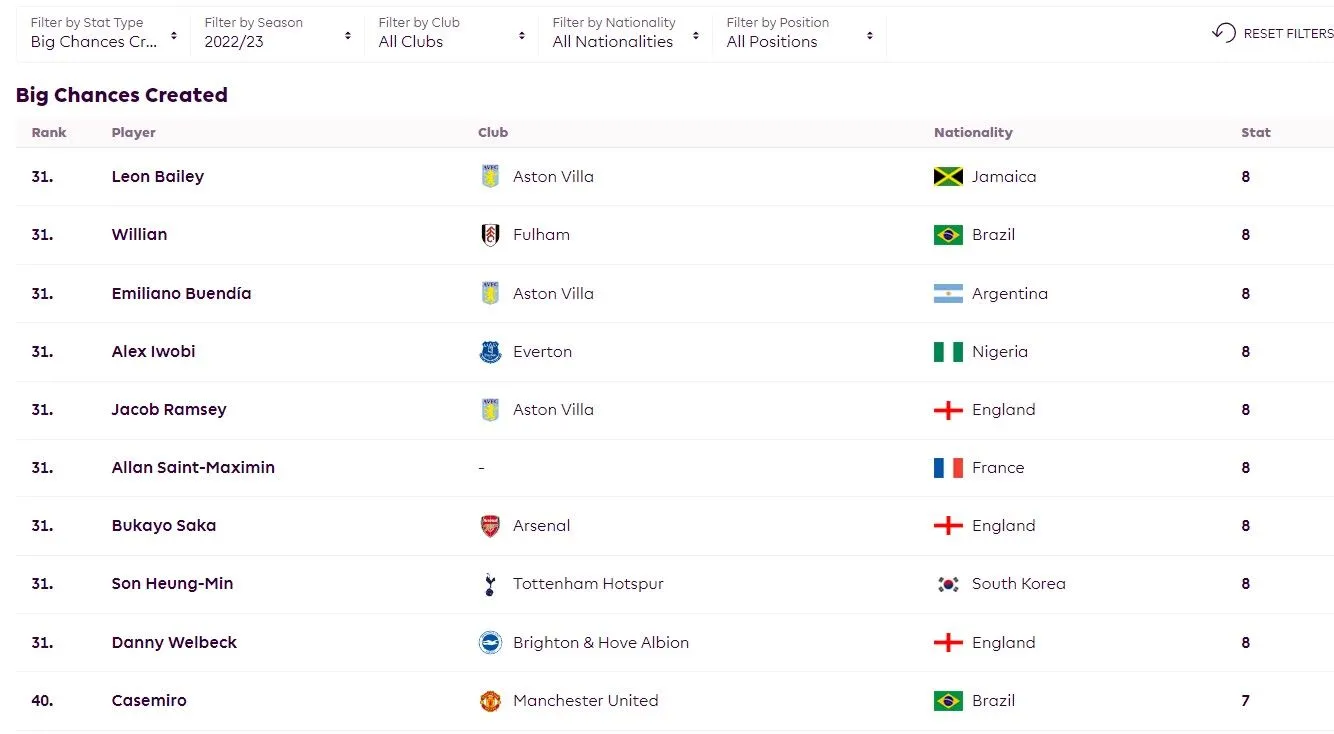Screen dimensions: 1334x734
Task: Click the South Korea flag icon
Action: coord(948,584)
